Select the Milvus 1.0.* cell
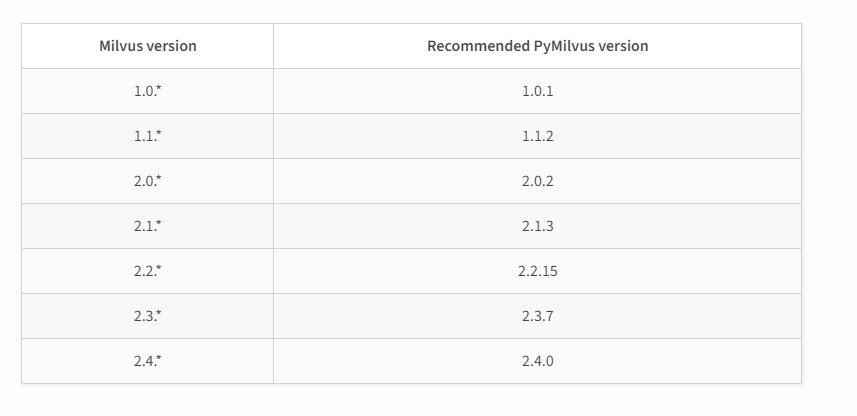The image size is (857, 416). (147, 91)
